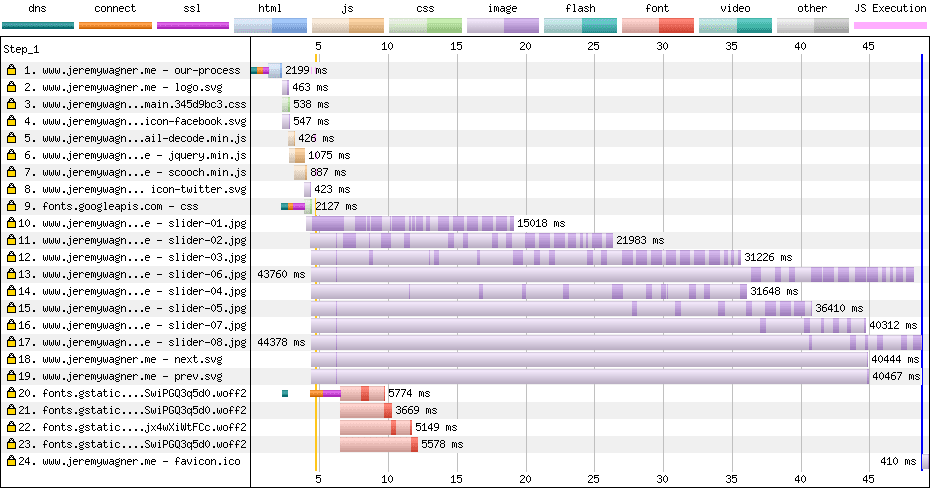Click the 25 second mark on top timeline
The height and width of the screenshot is (488, 930).
coord(594,46)
